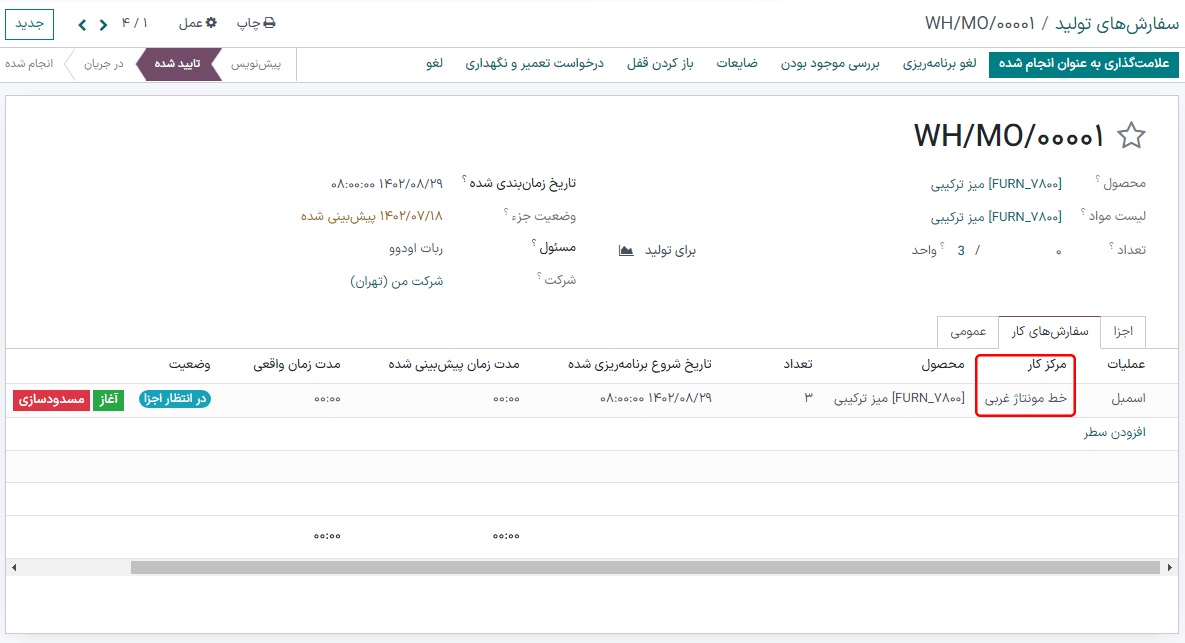Screen dimensions: 1185x643
Task: Go to the next record with the pager chevron
Action: [81, 22]
